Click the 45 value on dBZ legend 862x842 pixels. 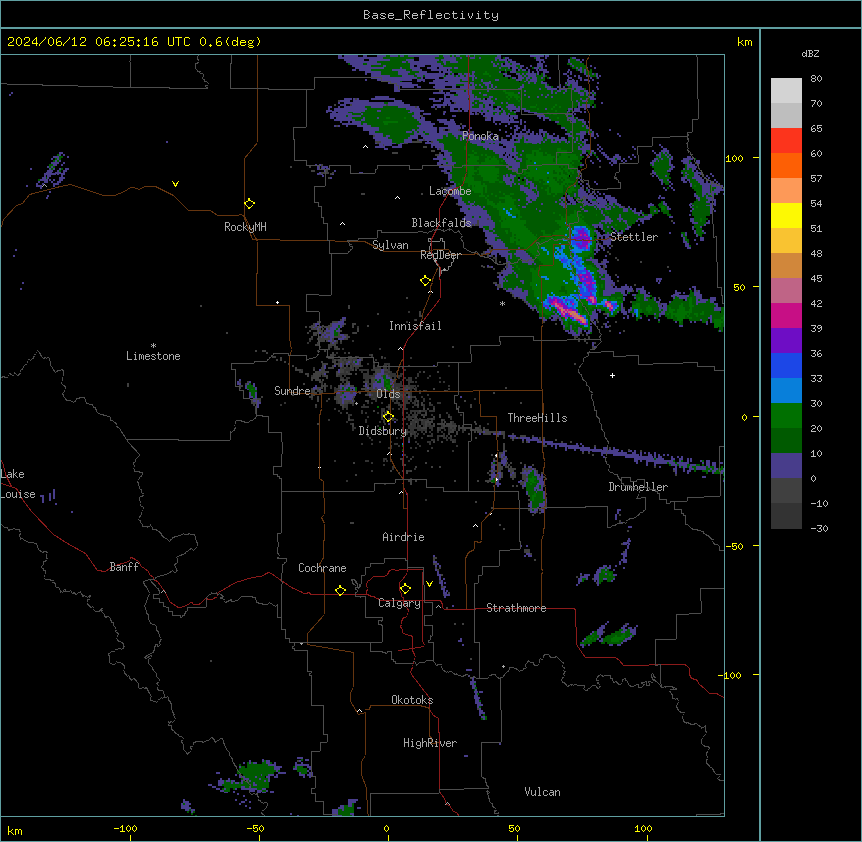pos(816,279)
